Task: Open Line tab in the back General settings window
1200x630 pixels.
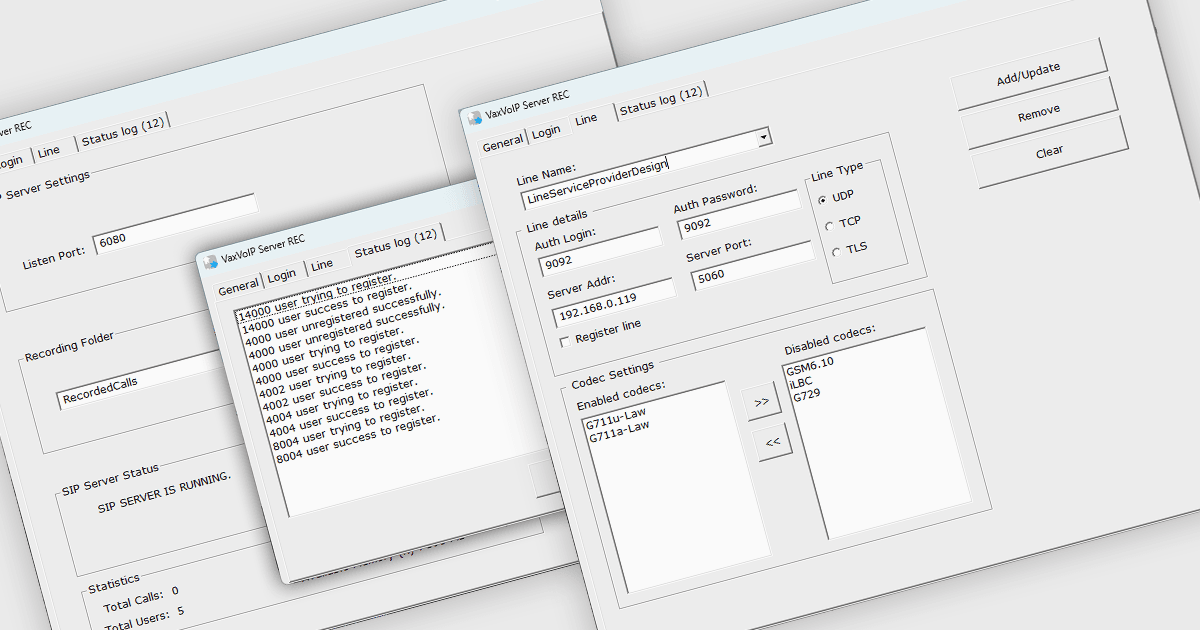Action: (49, 150)
